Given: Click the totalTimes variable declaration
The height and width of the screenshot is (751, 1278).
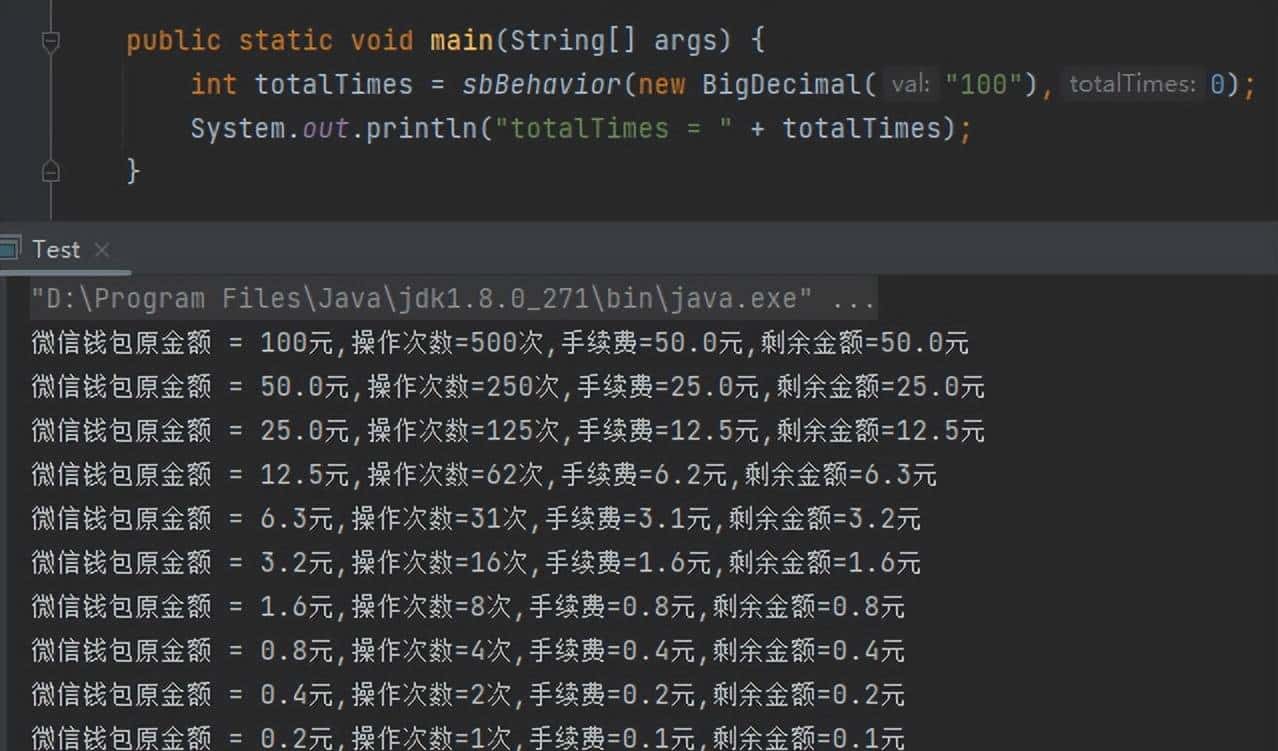Looking at the screenshot, I should (x=333, y=84).
